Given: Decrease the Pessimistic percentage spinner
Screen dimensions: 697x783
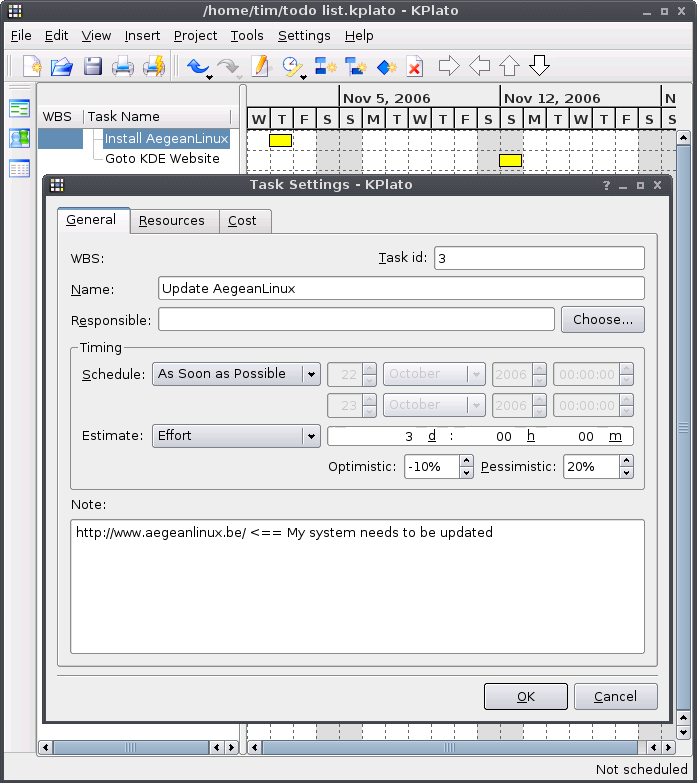Looking at the screenshot, I should 627,472.
